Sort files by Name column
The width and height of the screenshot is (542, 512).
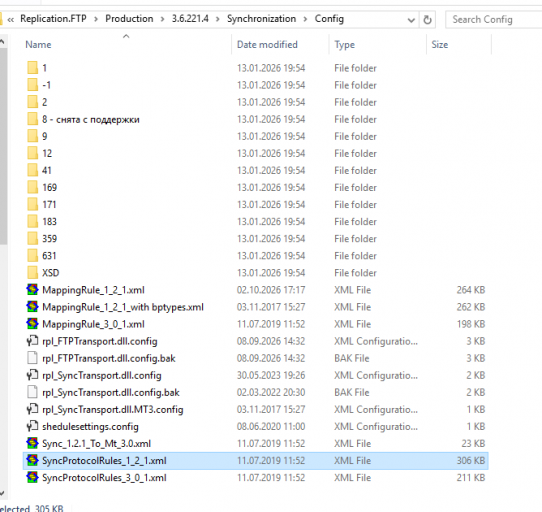[38, 45]
